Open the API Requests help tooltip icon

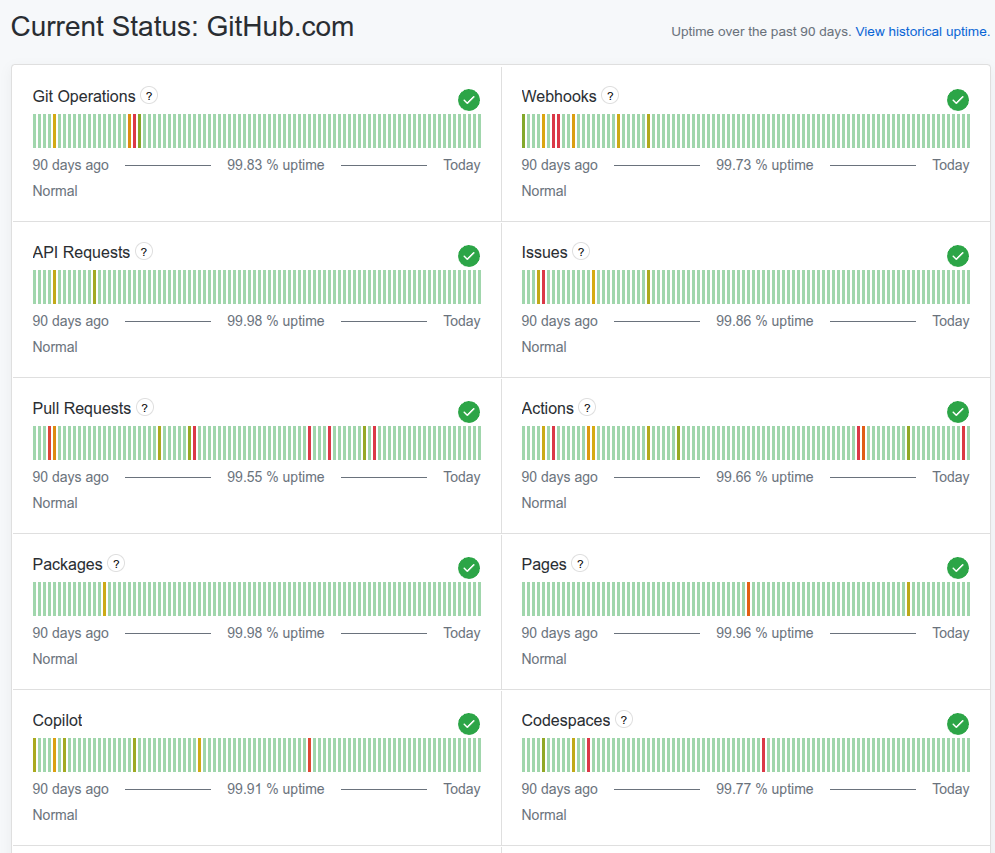pos(144,252)
